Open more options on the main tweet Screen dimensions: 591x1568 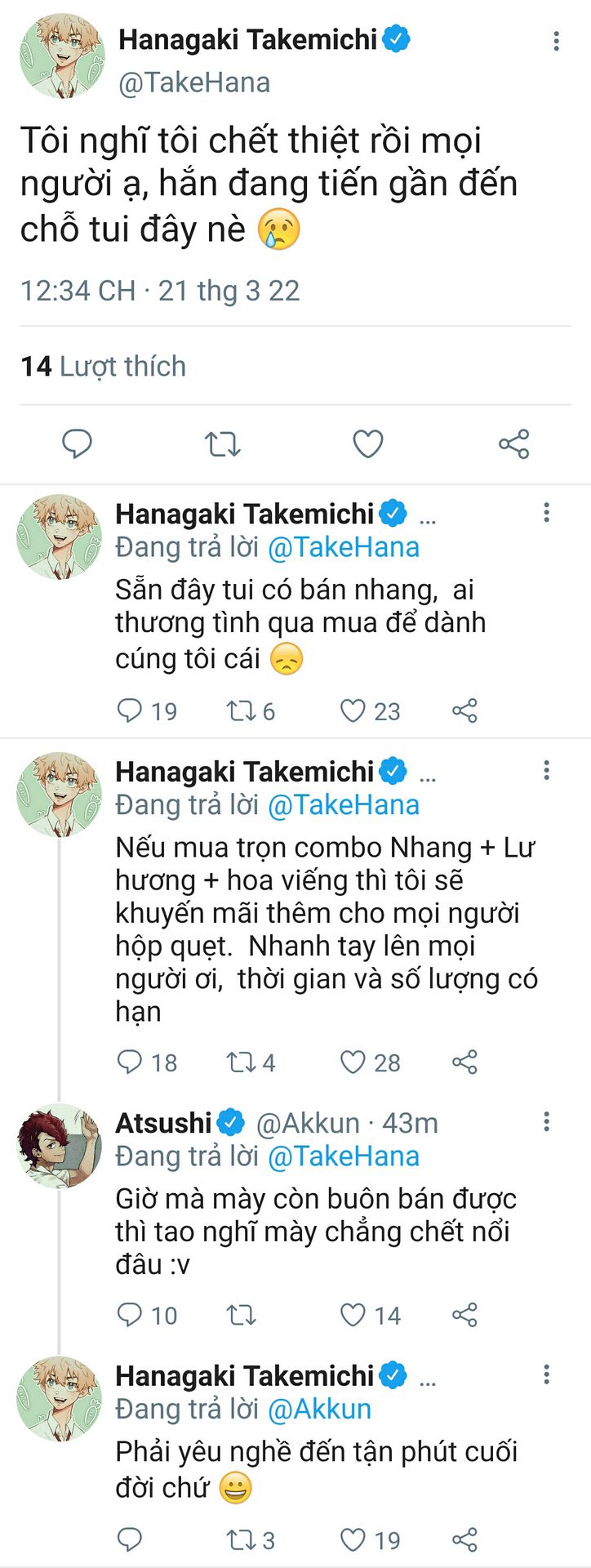pos(556,42)
